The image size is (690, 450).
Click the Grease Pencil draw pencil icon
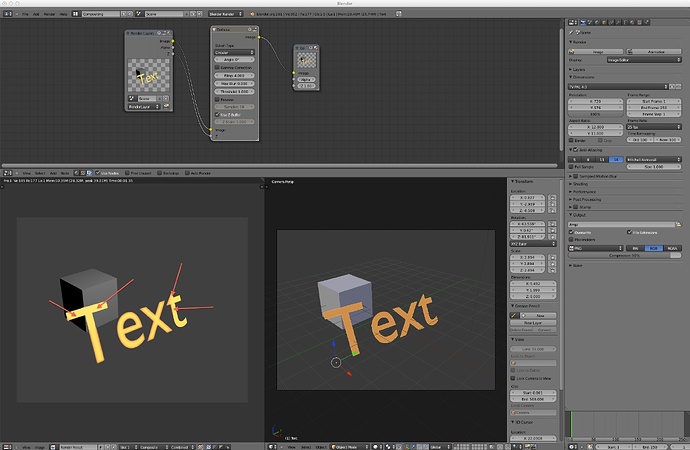514,316
